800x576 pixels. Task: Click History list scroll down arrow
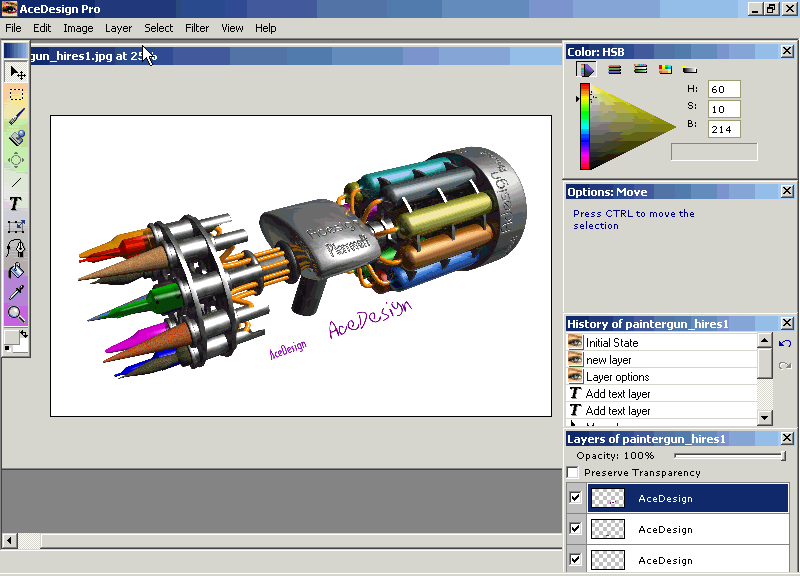(x=764, y=418)
